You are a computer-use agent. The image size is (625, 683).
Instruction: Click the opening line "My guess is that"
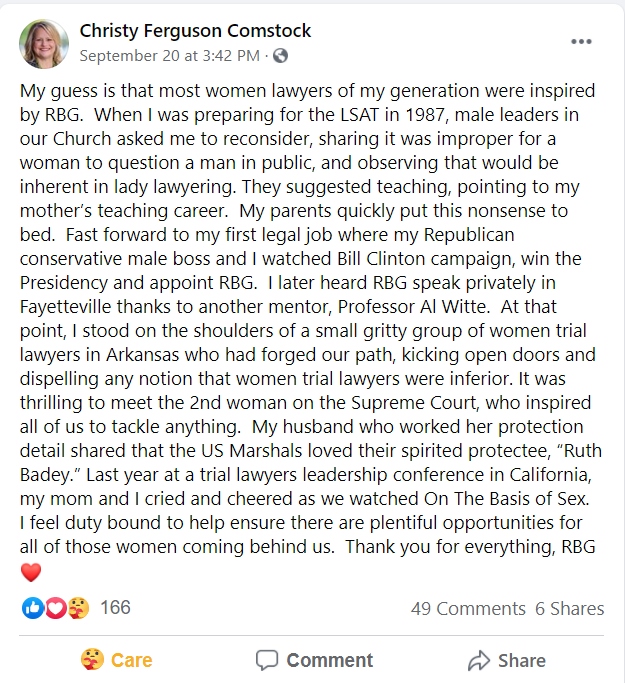pyautogui.click(x=82, y=89)
